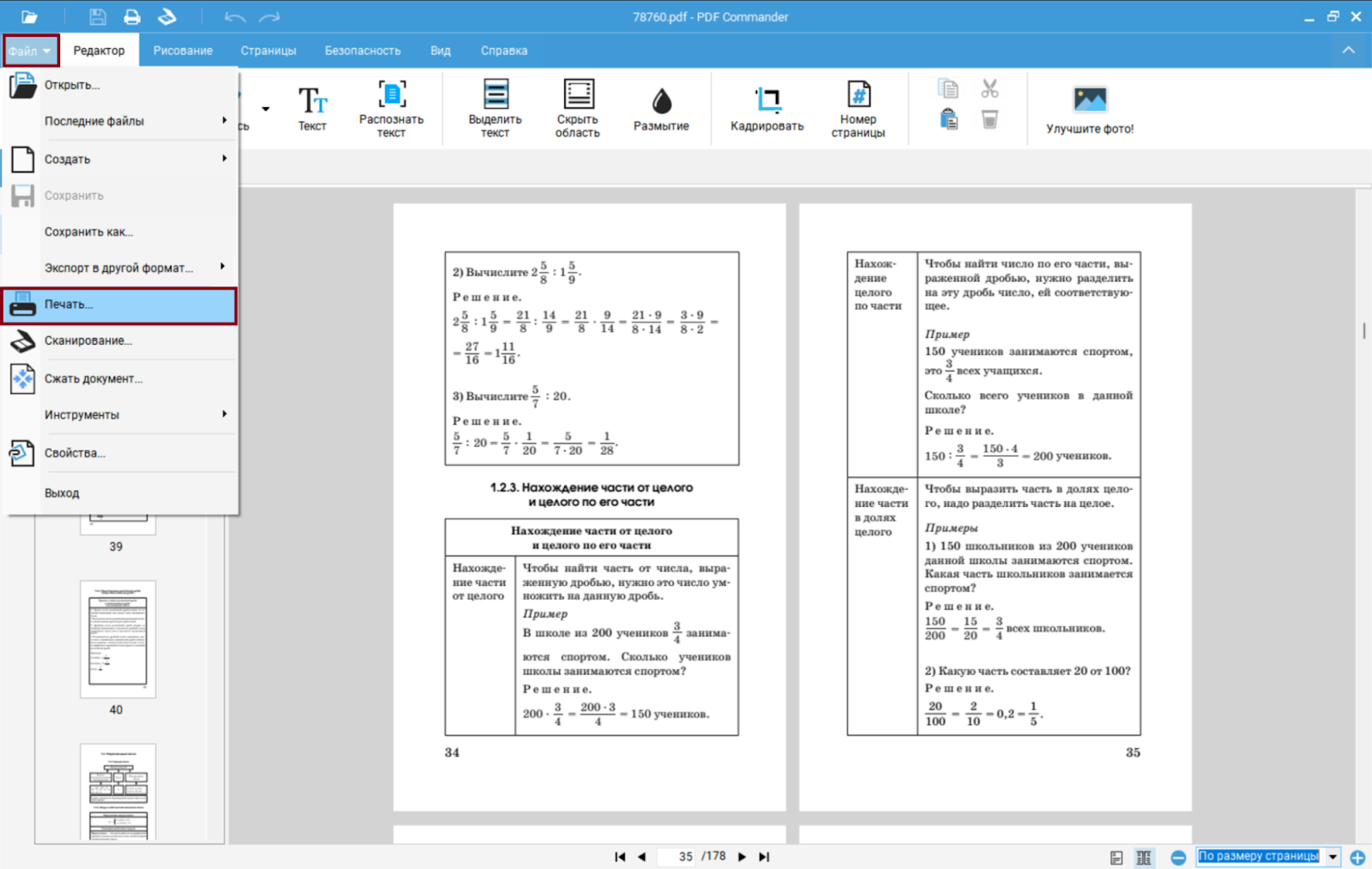Click the printer icon in title bar

pos(131,16)
